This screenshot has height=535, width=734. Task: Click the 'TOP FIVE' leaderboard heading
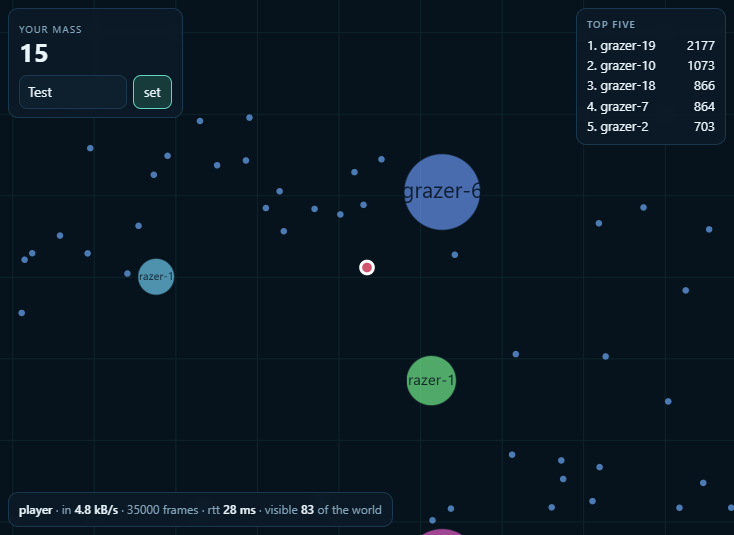click(611, 24)
